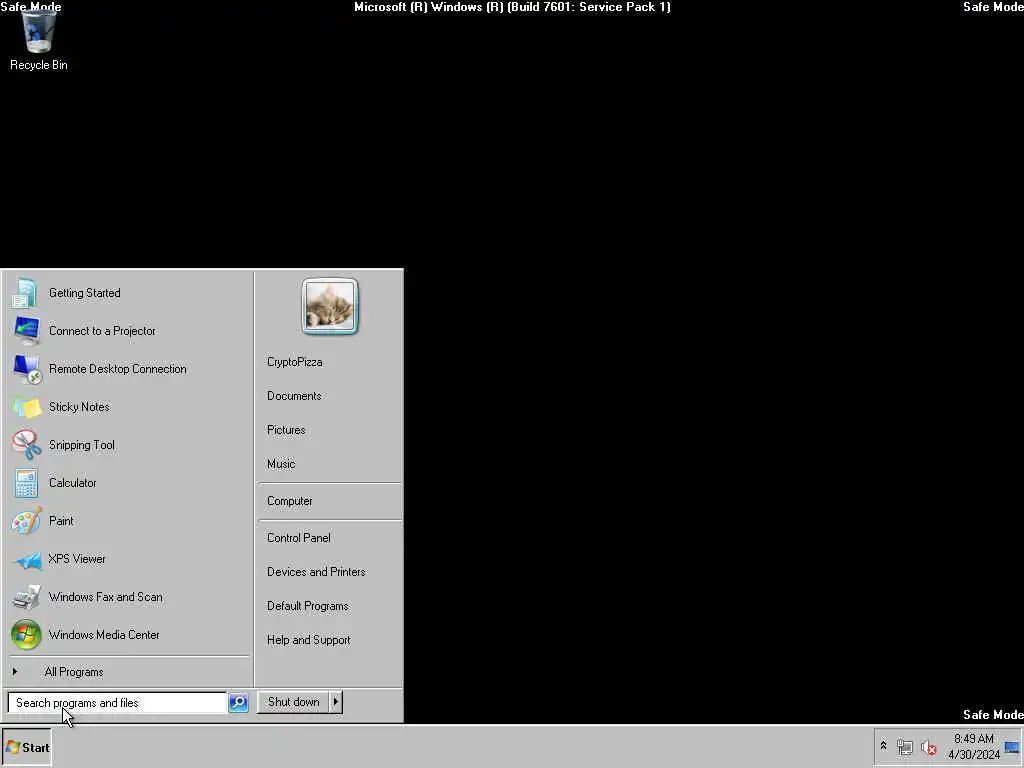Image resolution: width=1024 pixels, height=768 pixels.
Task: Show hidden tray icons chevron
Action: click(884, 746)
